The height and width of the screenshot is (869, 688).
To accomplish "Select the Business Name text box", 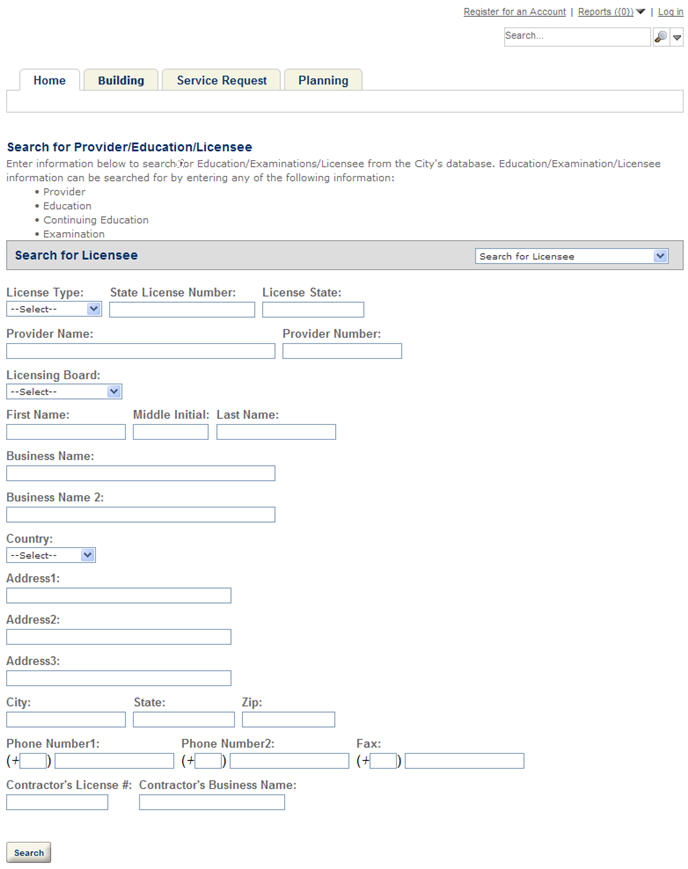I will point(140,473).
